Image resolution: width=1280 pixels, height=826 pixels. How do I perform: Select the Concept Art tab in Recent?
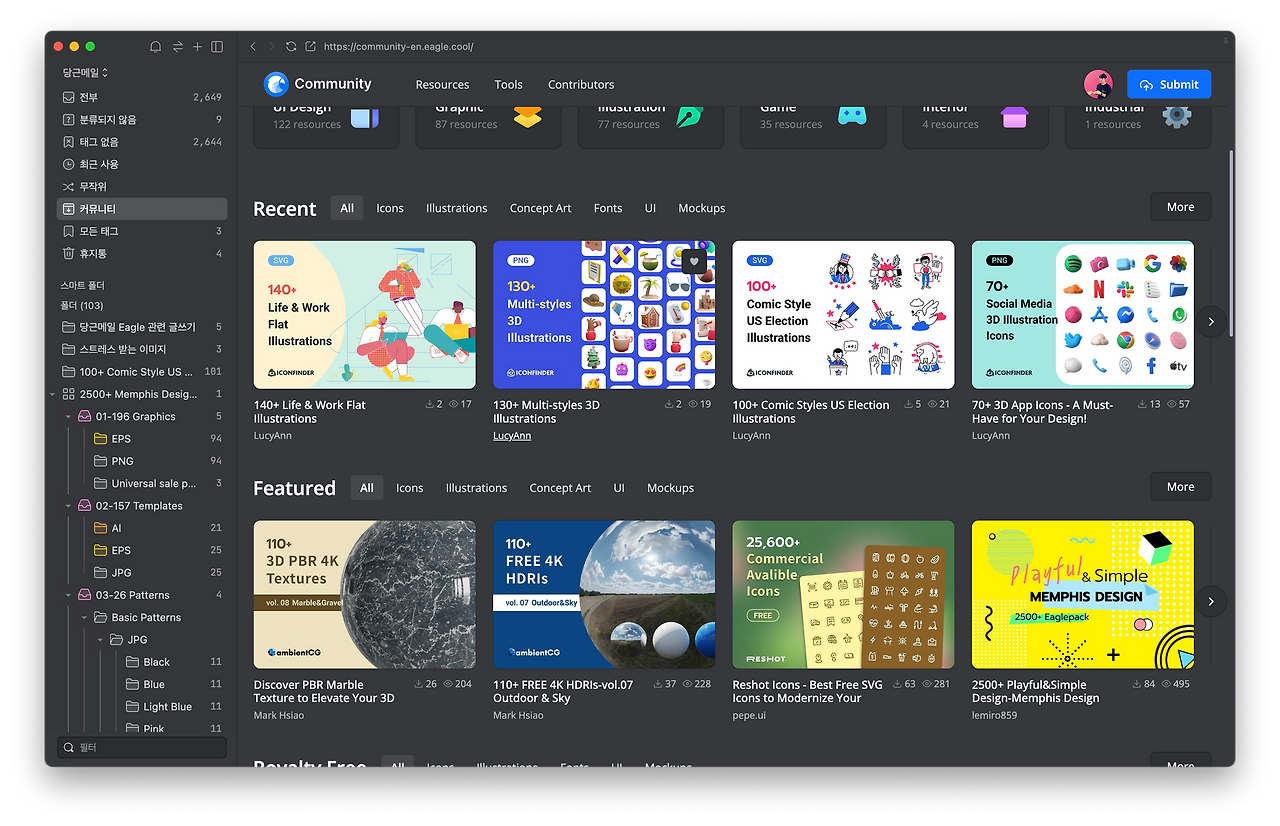(x=540, y=208)
